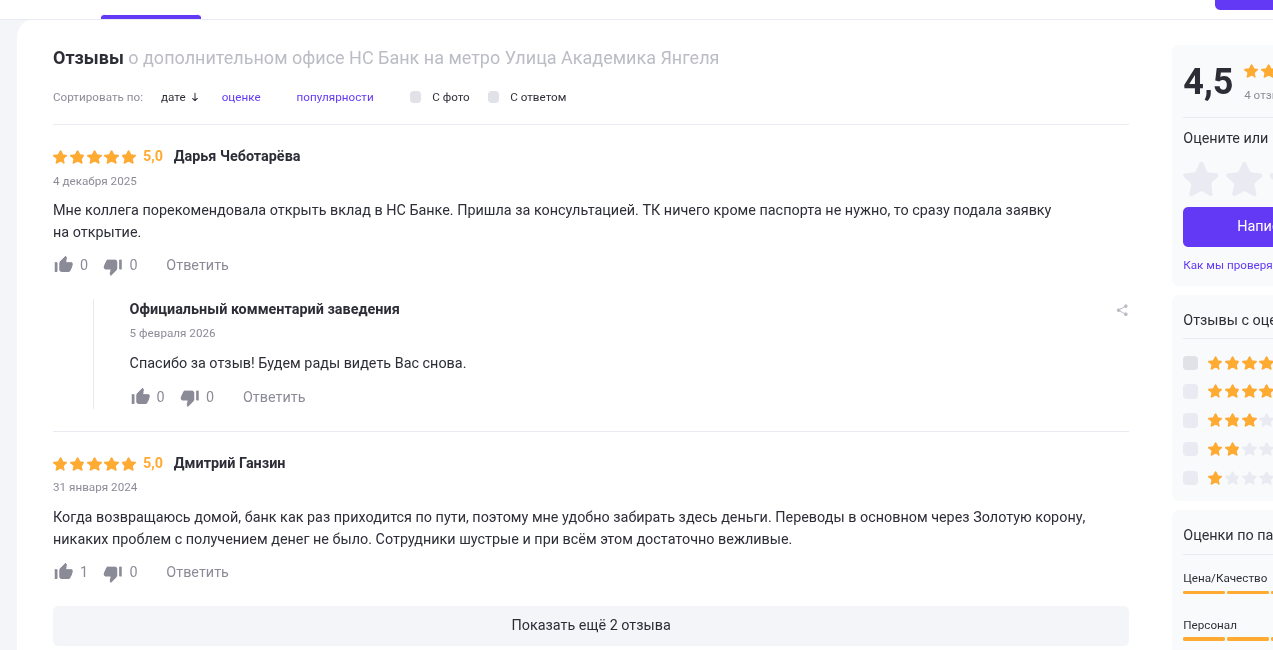Screen dimensions: 1273x650
Task: Click the 'Персонал' rating label
Action: [x=1210, y=625]
